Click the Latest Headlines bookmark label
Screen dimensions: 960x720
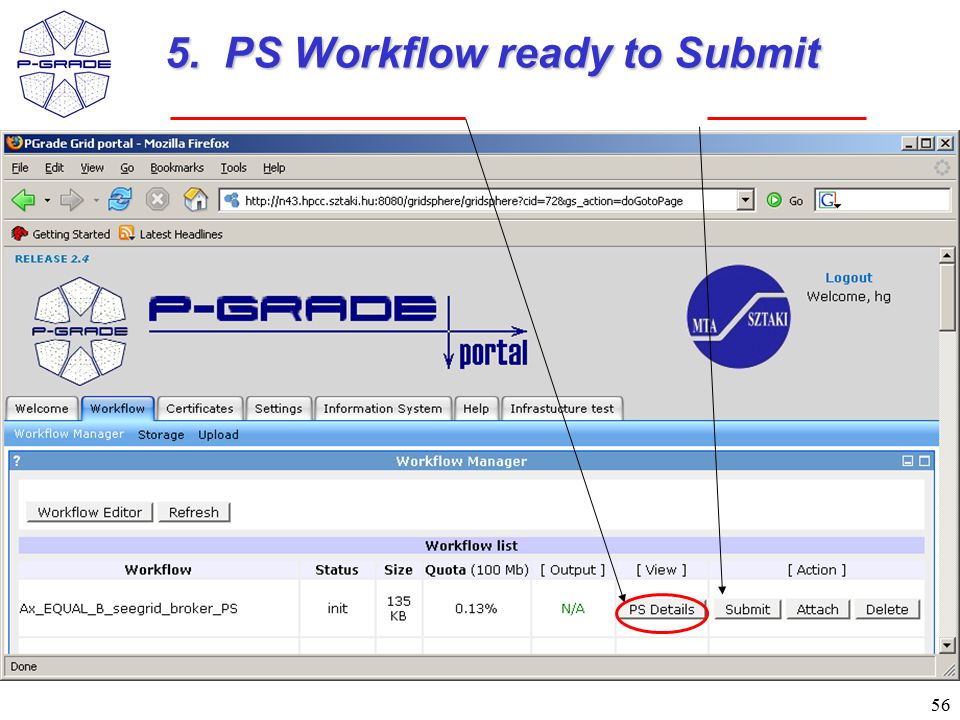tap(181, 234)
